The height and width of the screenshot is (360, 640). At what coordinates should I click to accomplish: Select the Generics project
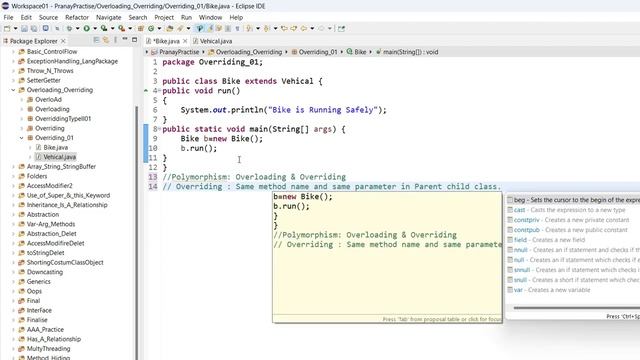click(39, 282)
